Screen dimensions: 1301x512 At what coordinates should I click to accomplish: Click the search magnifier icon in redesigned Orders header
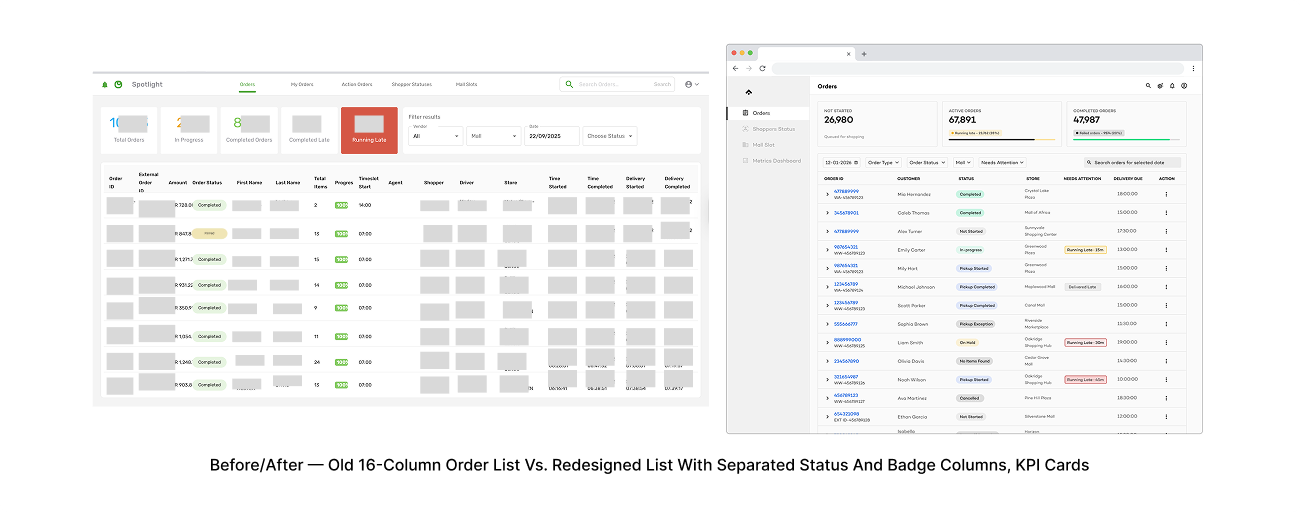coord(1148,86)
